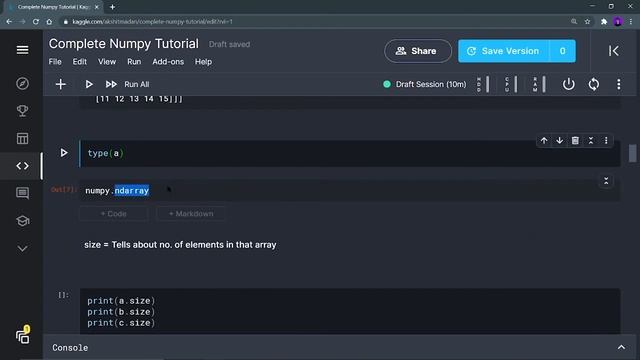The width and height of the screenshot is (640, 360).
Task: Open the Compete trophy sidebar icon
Action: (22, 111)
